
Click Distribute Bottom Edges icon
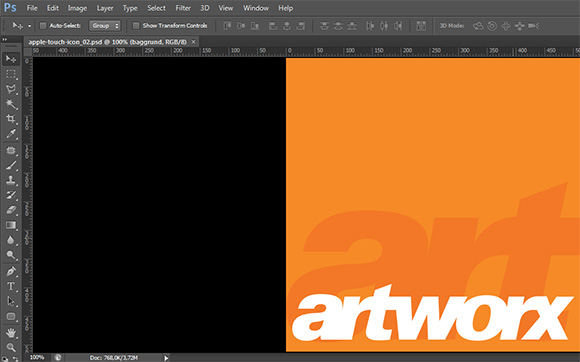(352, 26)
